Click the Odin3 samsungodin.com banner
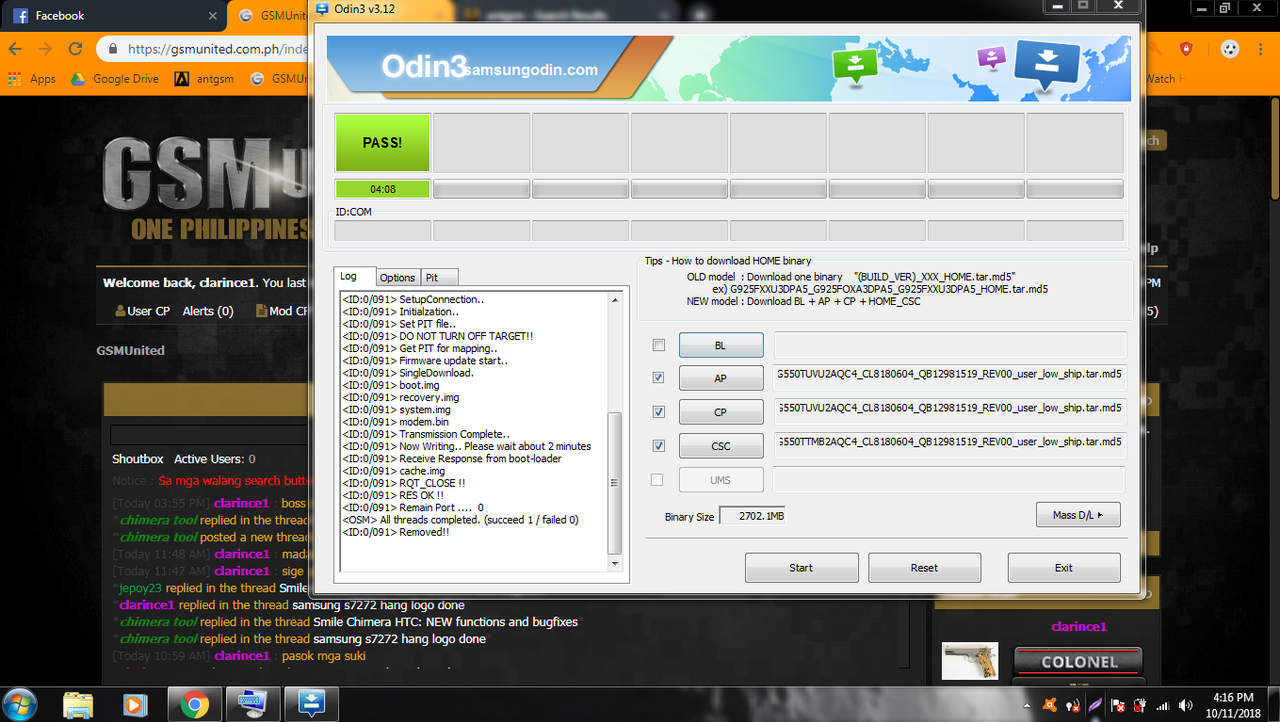 pyautogui.click(x=728, y=68)
